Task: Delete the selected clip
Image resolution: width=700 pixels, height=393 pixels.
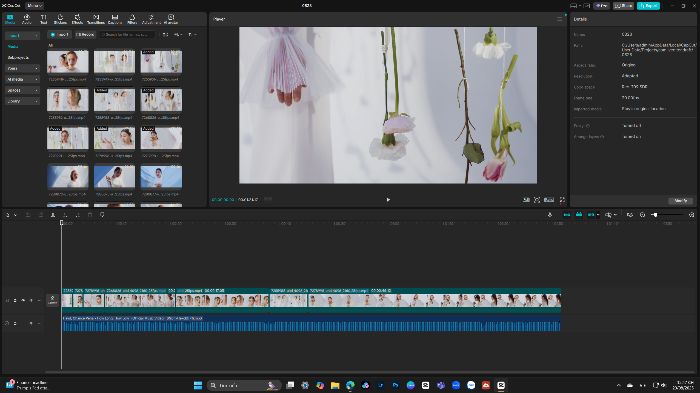Action: coord(90,215)
